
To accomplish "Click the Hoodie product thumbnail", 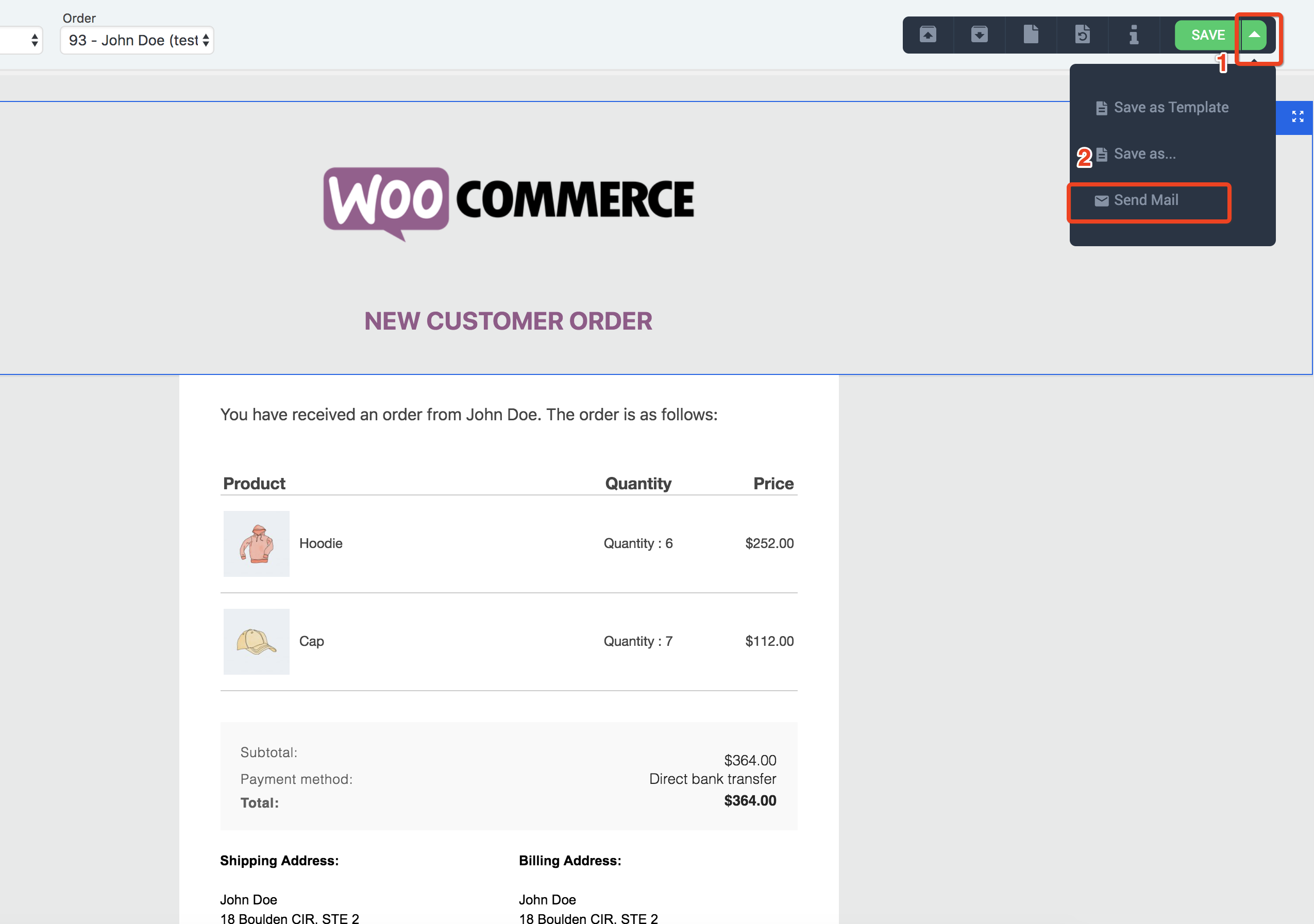I will tap(257, 543).
